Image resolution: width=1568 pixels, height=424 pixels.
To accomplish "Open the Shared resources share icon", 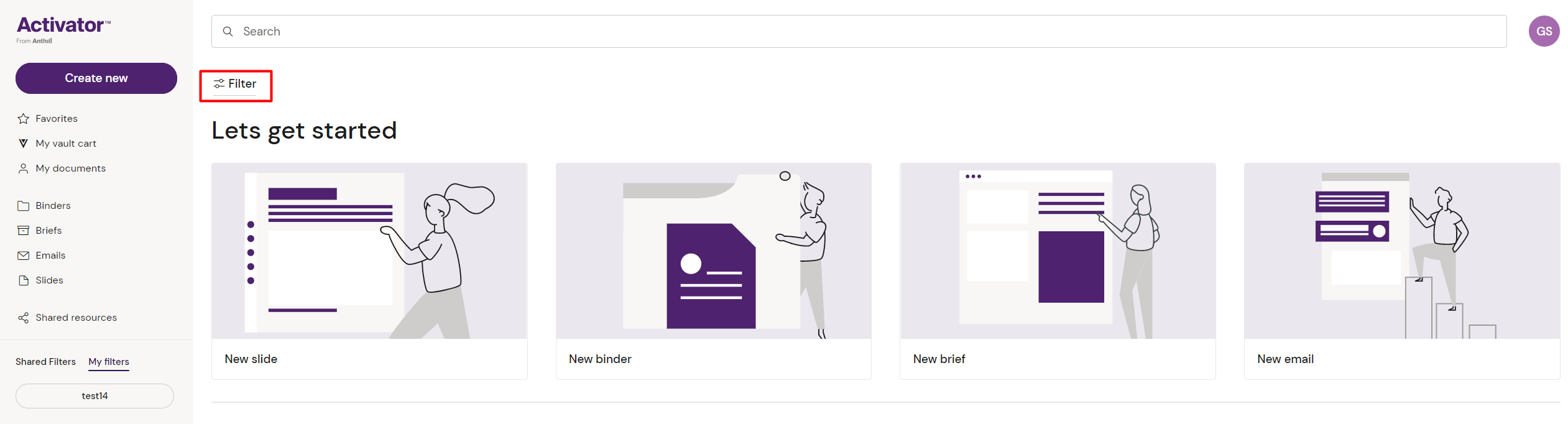I will (x=24, y=318).
